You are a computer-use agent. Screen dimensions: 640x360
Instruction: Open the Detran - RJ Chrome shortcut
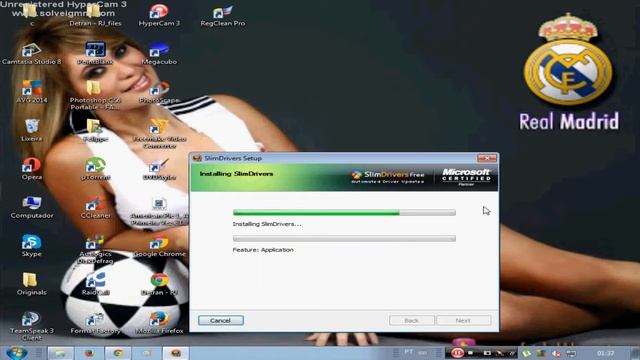(159, 284)
